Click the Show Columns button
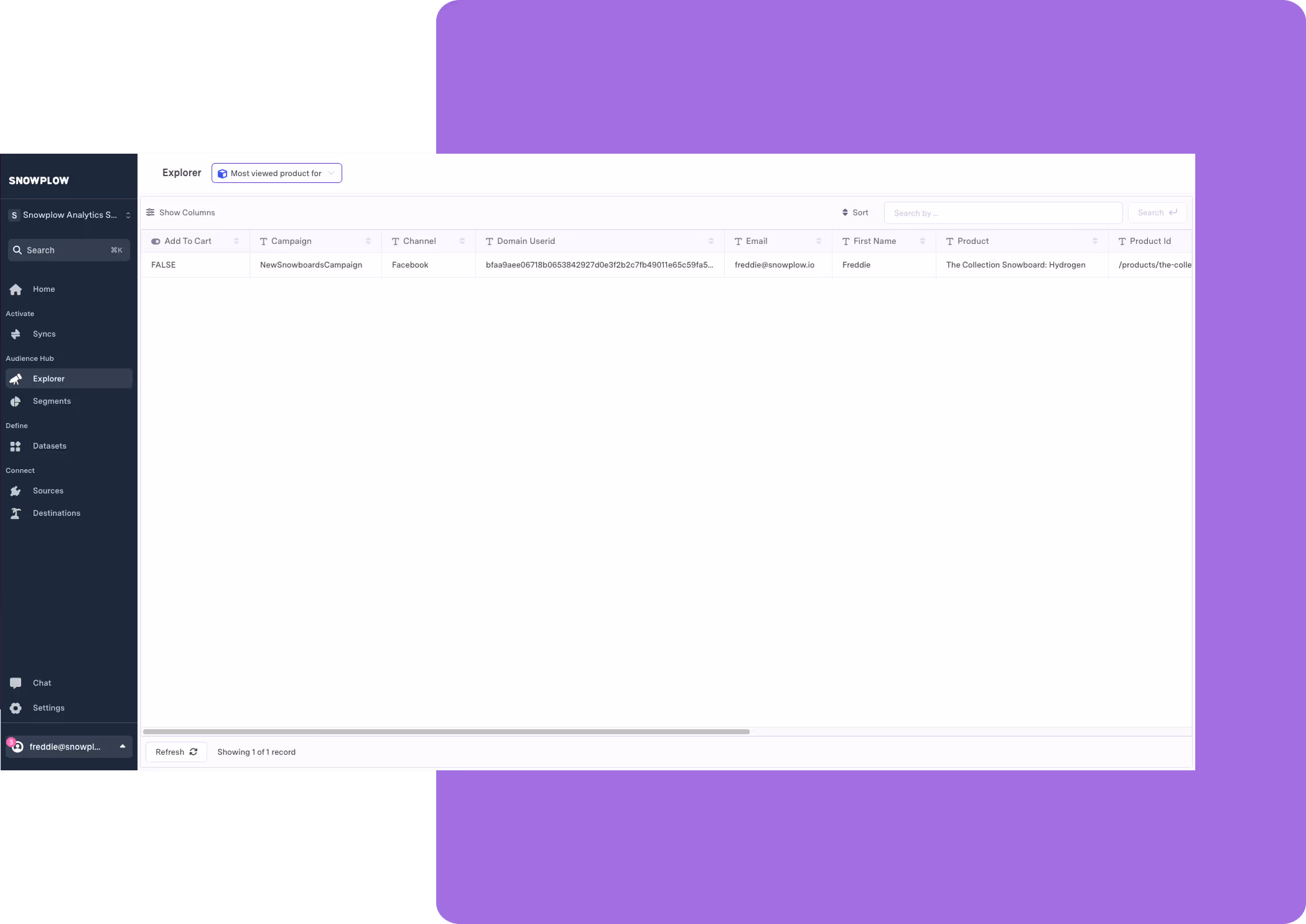 click(181, 213)
